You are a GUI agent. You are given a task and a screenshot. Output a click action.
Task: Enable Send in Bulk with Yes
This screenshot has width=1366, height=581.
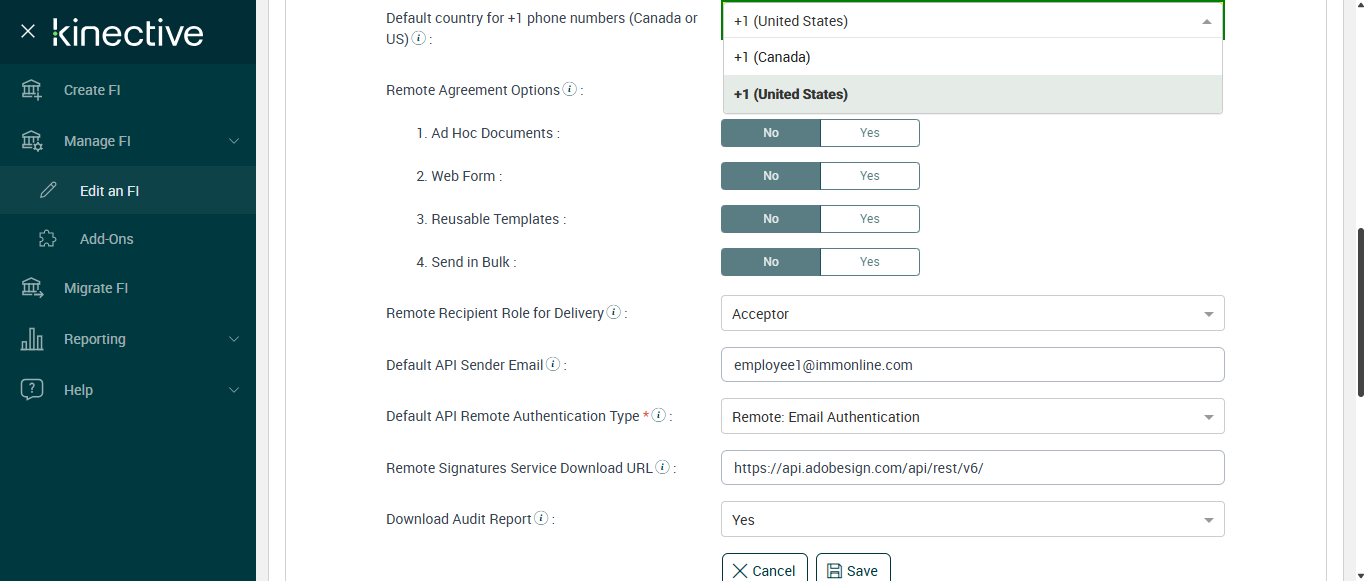click(x=869, y=262)
